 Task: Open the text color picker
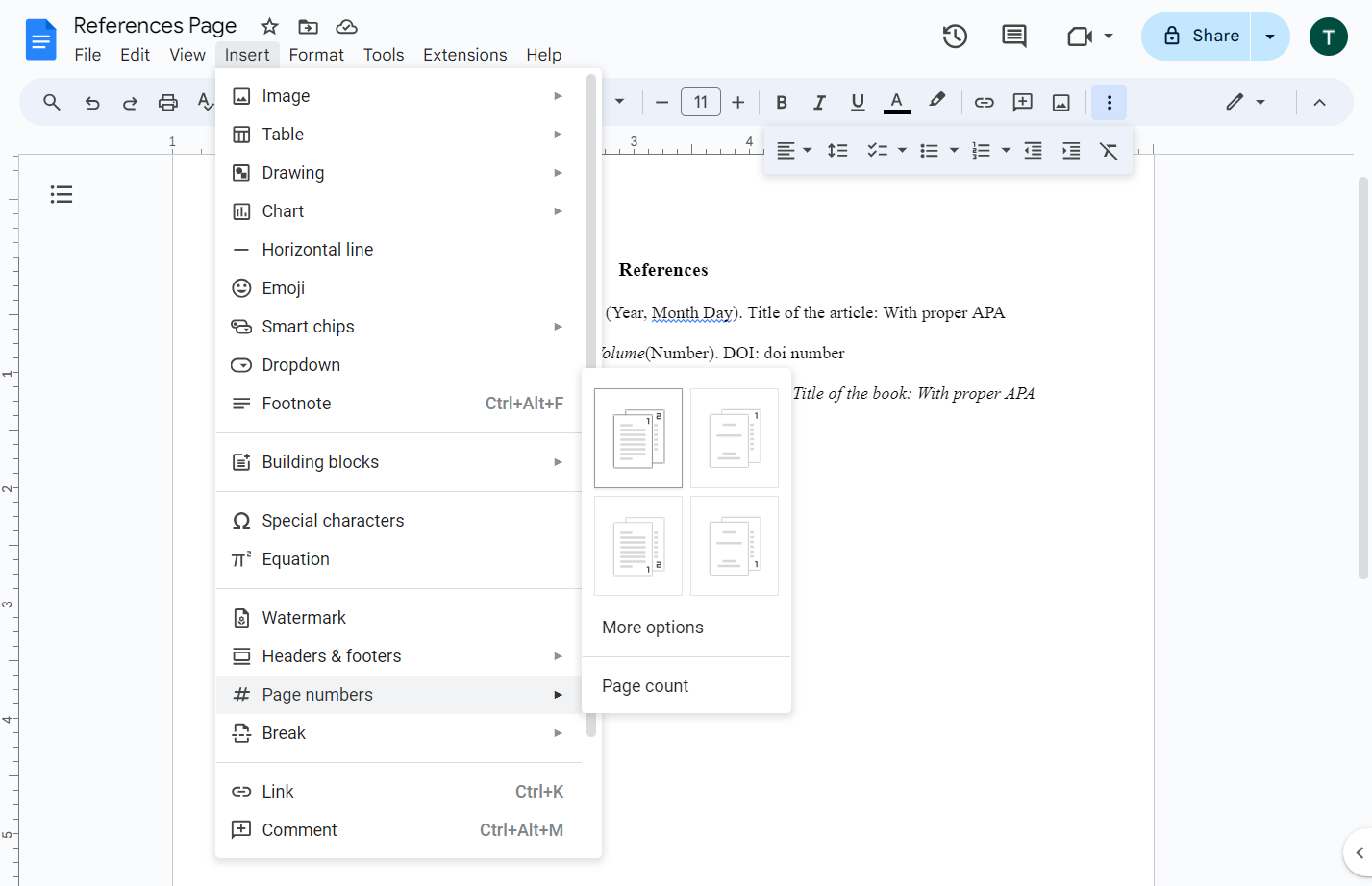pyautogui.click(x=896, y=102)
